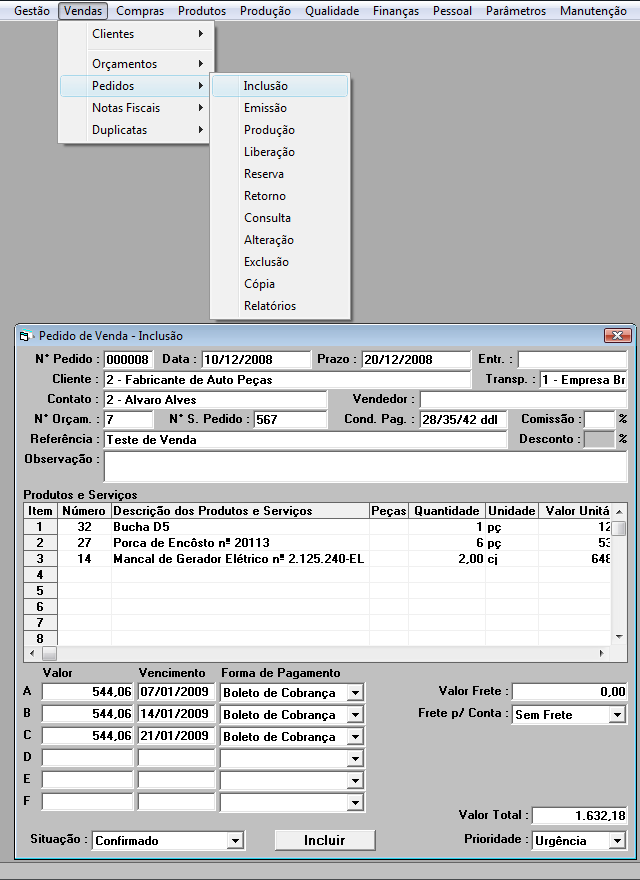Viewport: 640px width, 880px height.
Task: Open the Produtos menu
Action: [x=202, y=11]
